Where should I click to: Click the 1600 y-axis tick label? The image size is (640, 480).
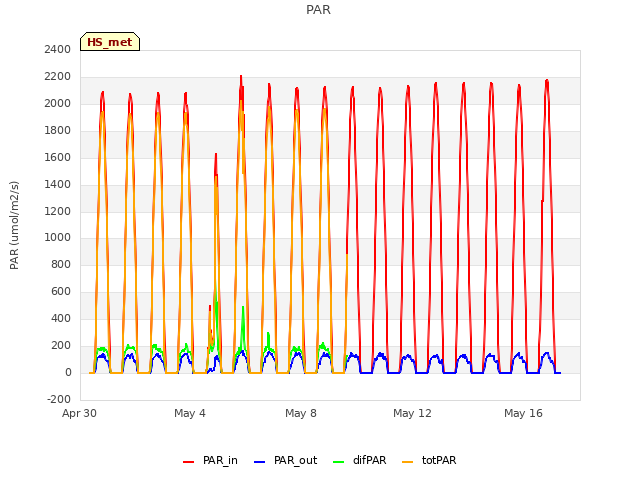58,157
